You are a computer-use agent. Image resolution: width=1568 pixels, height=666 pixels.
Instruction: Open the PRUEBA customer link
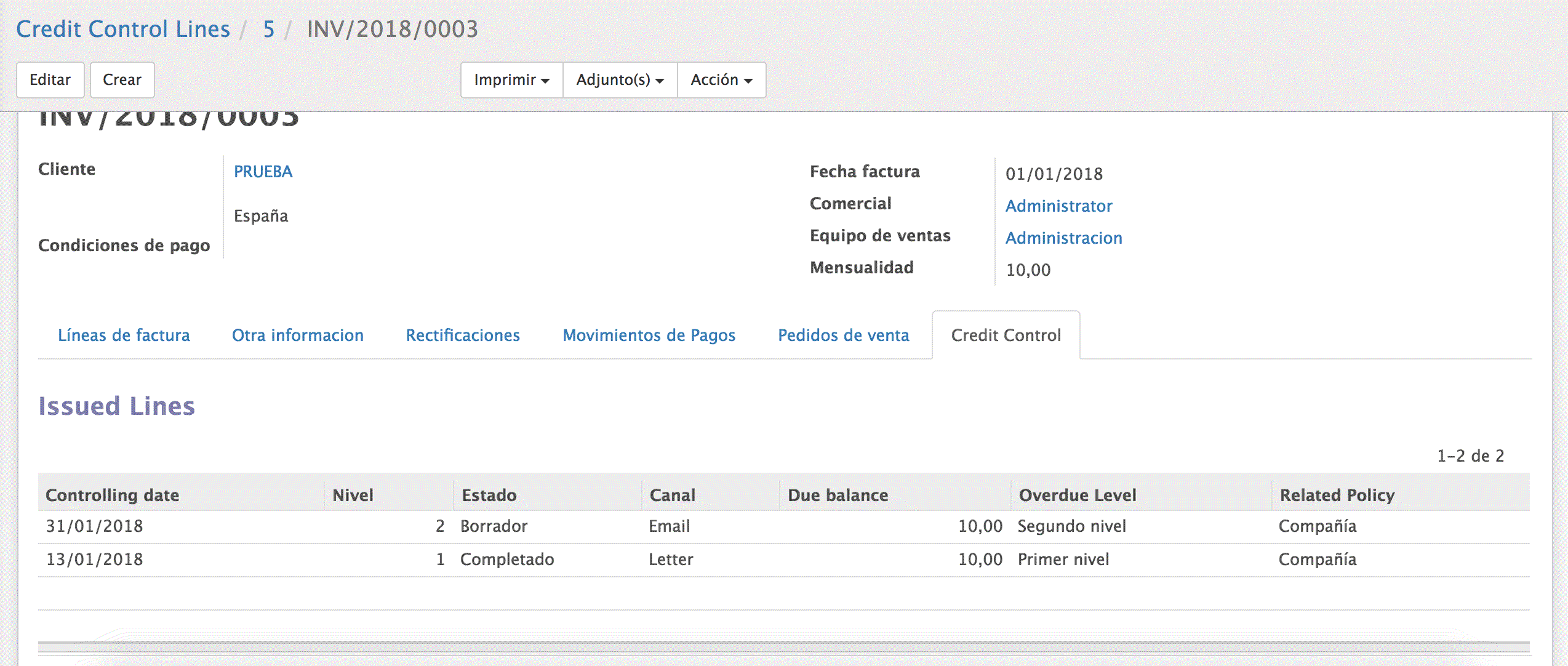click(263, 172)
